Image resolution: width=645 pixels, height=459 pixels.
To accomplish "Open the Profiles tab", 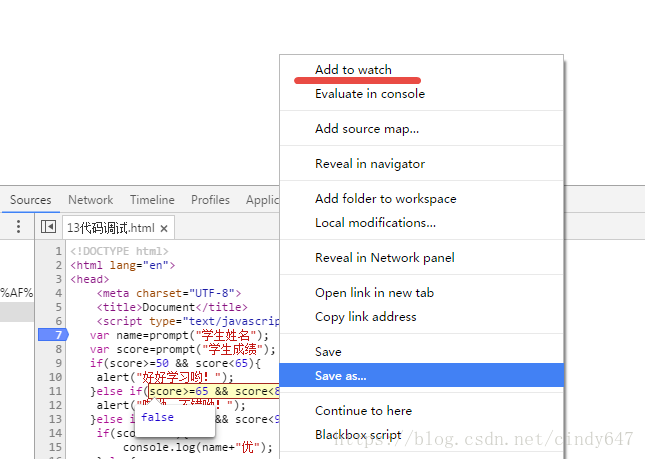I will coord(210,200).
